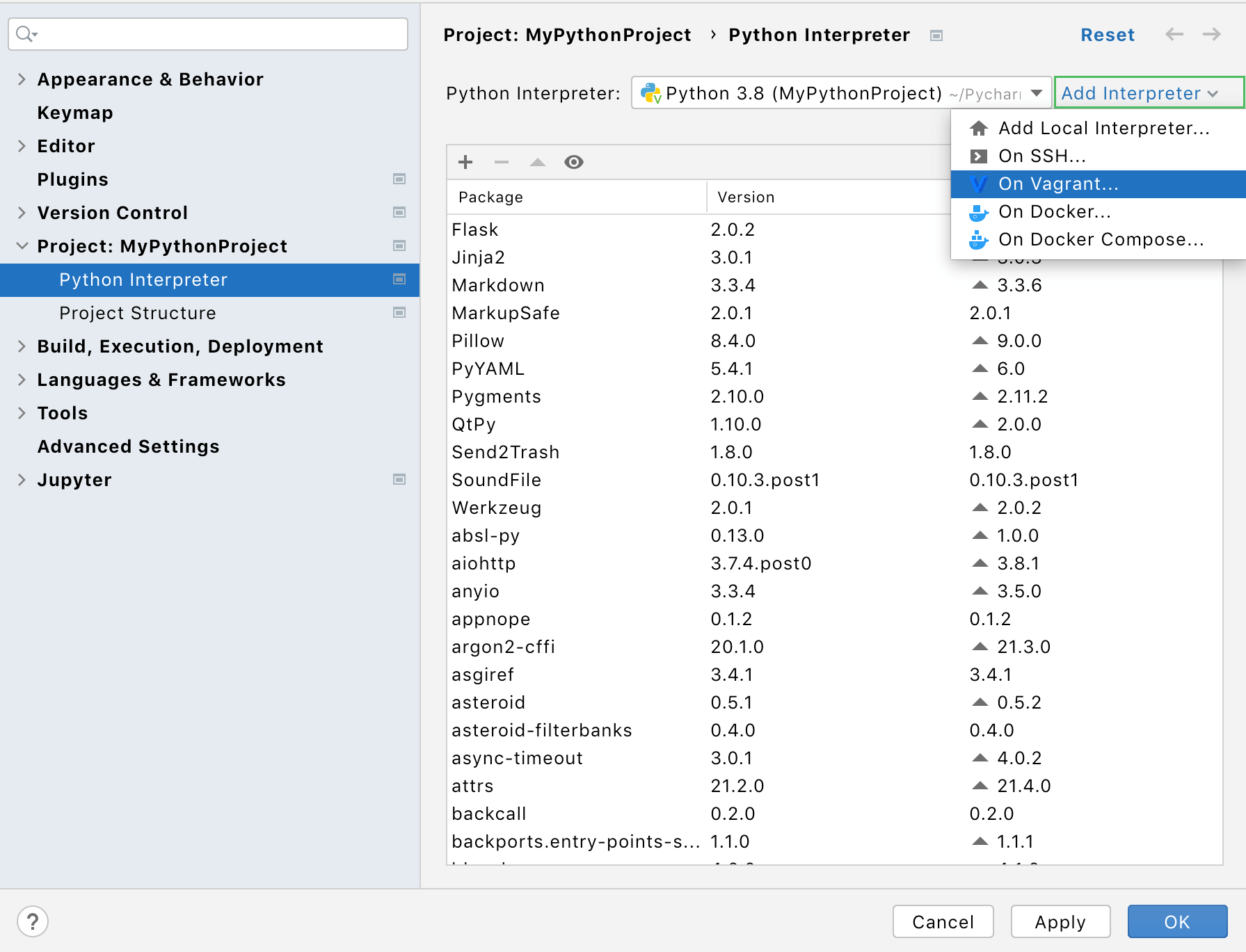Image resolution: width=1246 pixels, height=952 pixels.
Task: Click Project: MyPythonProject breadcrumb
Action: coord(567,35)
